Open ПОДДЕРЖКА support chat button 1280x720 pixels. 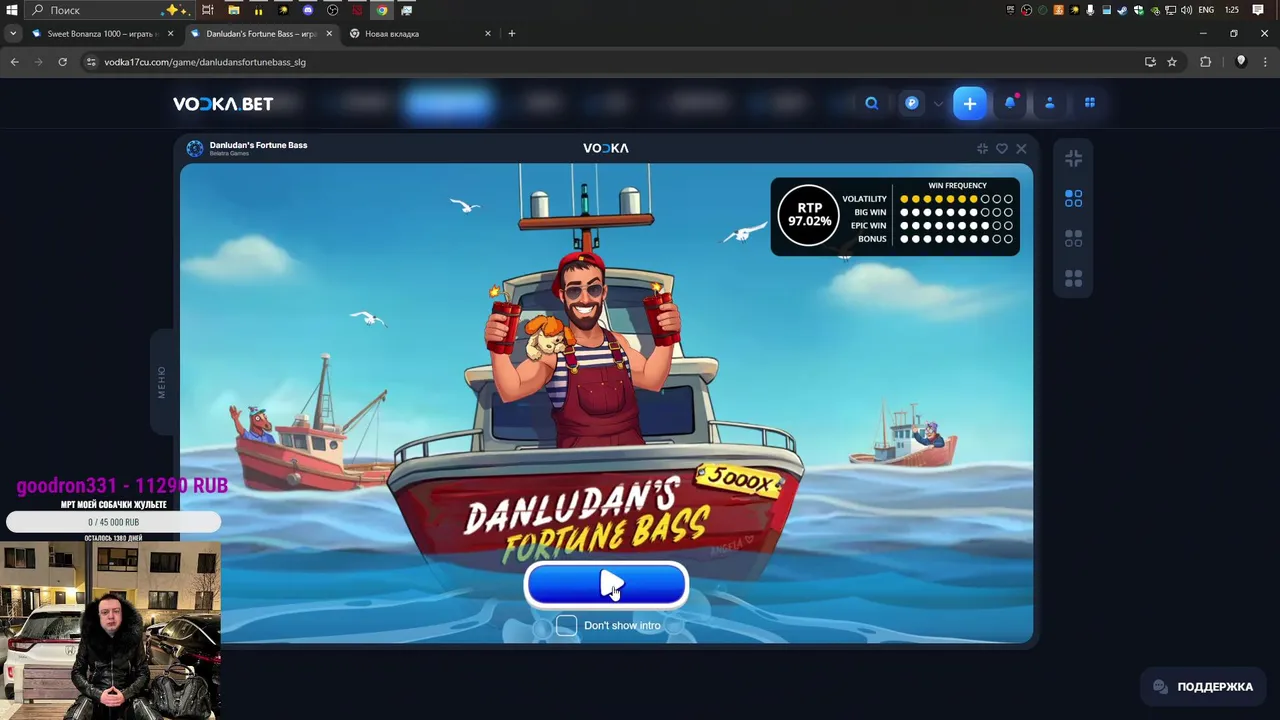pos(1203,687)
